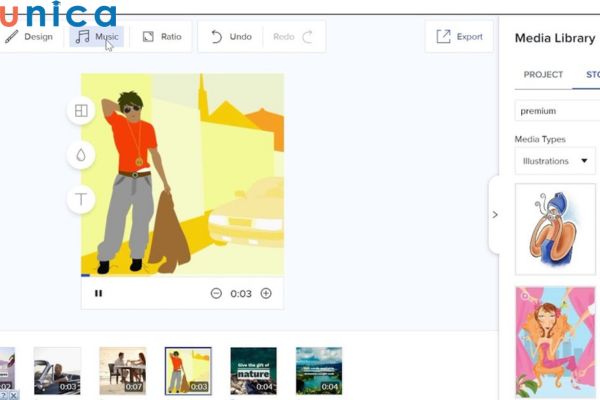Select the lake landscape scene 0:04
This screenshot has width=600, height=400.
click(319, 371)
